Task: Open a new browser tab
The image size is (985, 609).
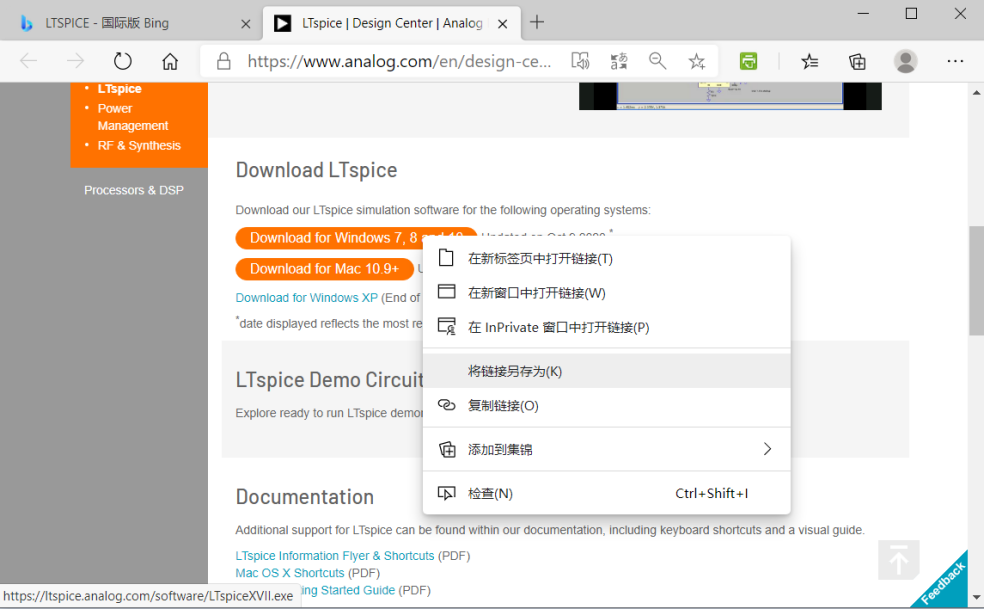Action: click(537, 23)
